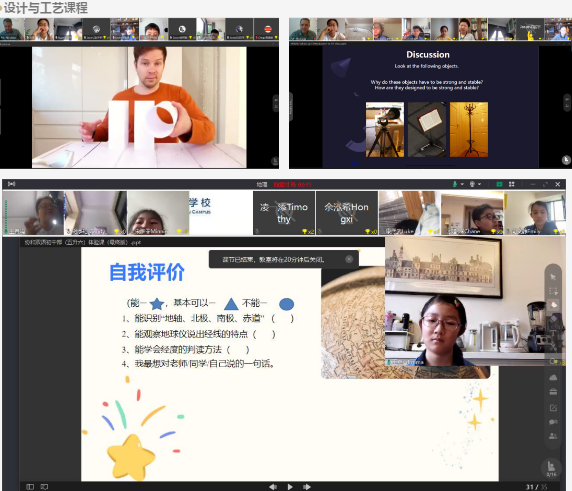This screenshot has width=572, height=491.
Task: Choose the text tool in right sidebar
Action: (553, 333)
